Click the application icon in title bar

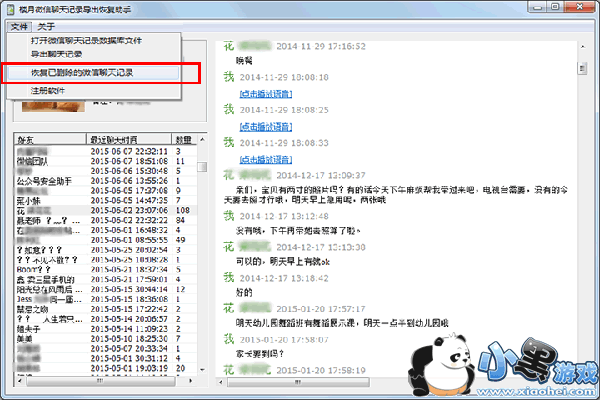11,9
